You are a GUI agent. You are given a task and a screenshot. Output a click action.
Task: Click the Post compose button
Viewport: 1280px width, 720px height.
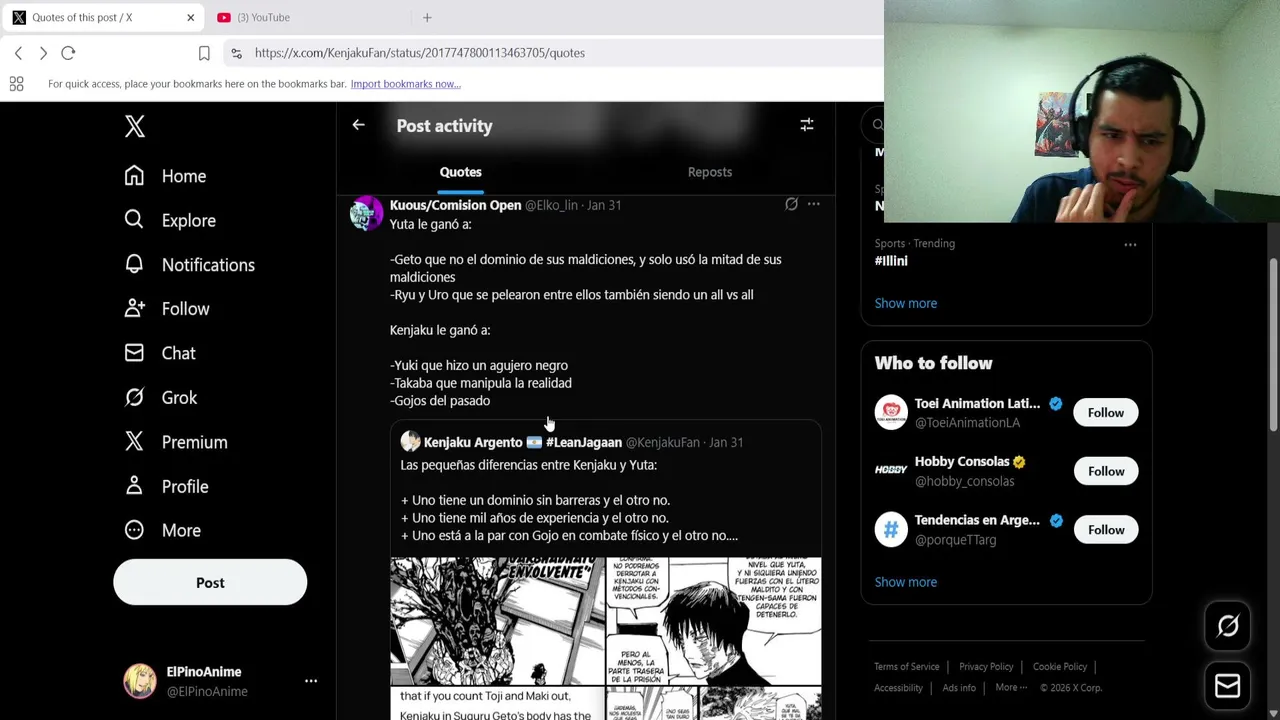(x=210, y=582)
